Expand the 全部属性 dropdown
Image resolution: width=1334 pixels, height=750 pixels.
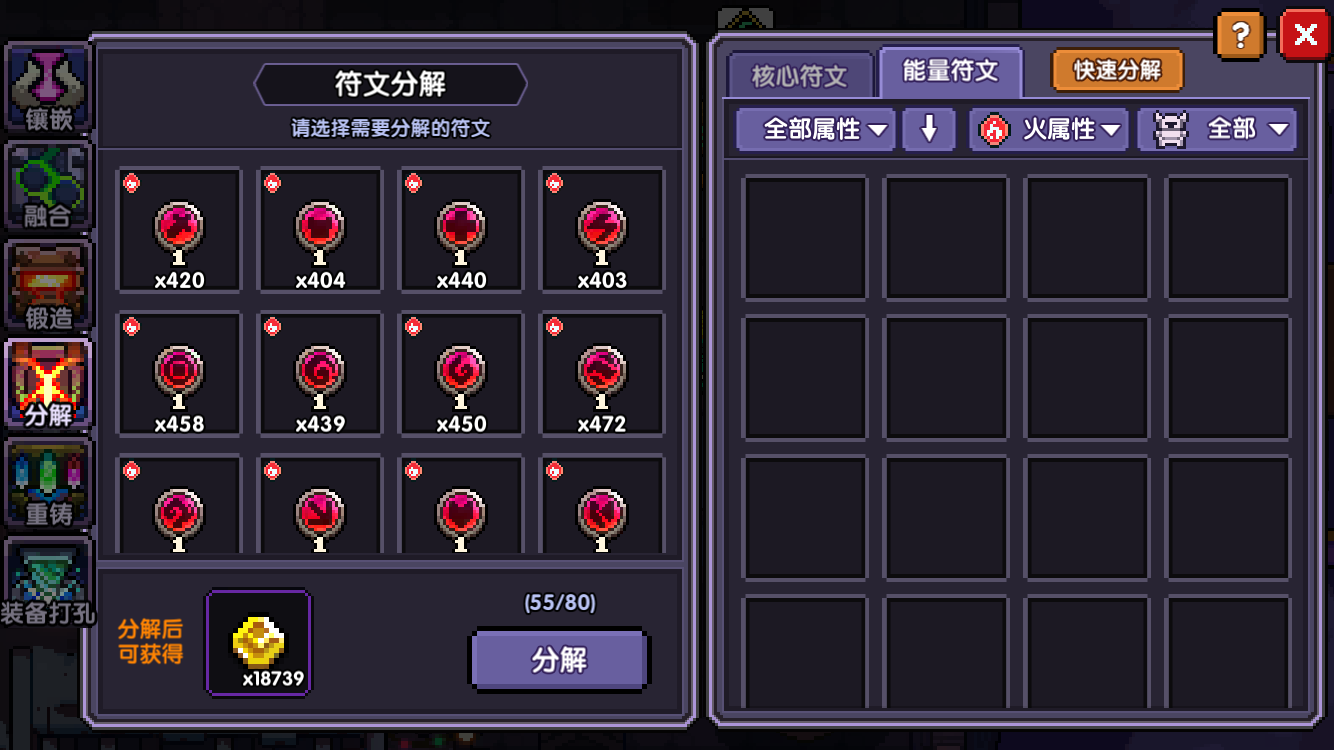coord(816,129)
